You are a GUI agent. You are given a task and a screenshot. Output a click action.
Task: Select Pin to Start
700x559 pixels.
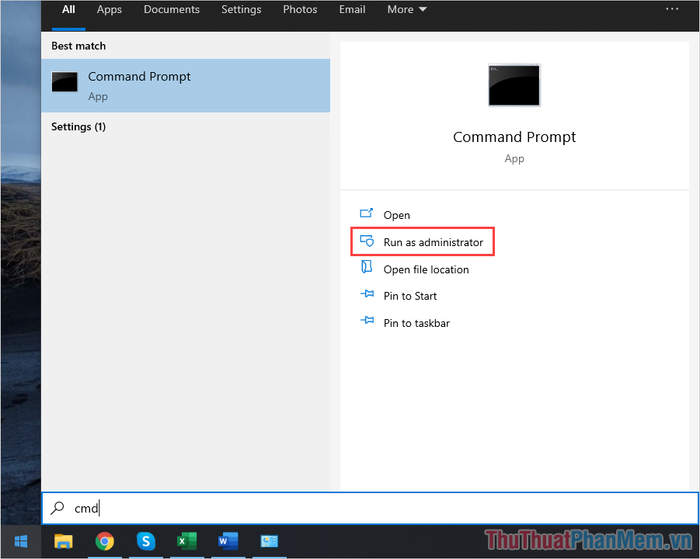point(410,296)
